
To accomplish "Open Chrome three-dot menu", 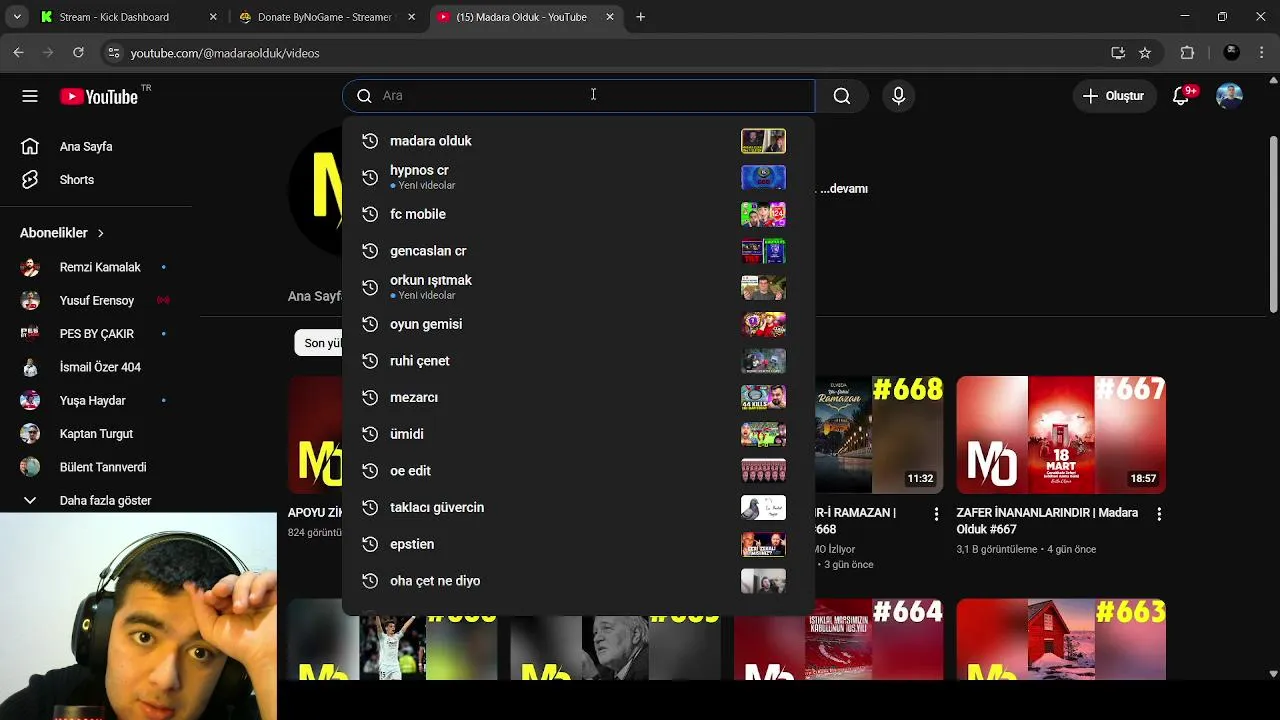I will [1261, 53].
